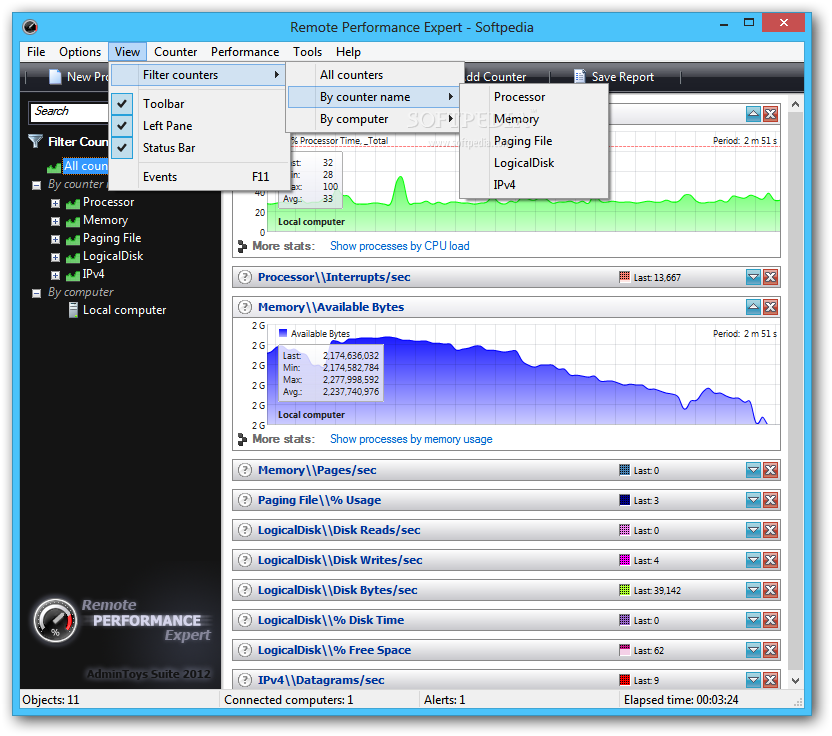This screenshot has width=832, height=736.
Task: Click the IPv4\\Datagrams/sec red color swatch
Action: tap(625, 680)
